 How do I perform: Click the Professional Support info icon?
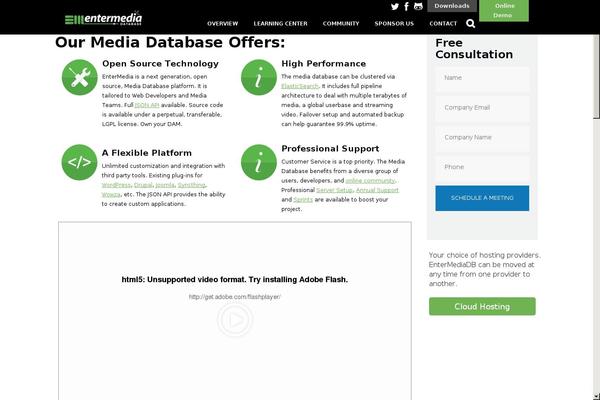click(x=259, y=162)
